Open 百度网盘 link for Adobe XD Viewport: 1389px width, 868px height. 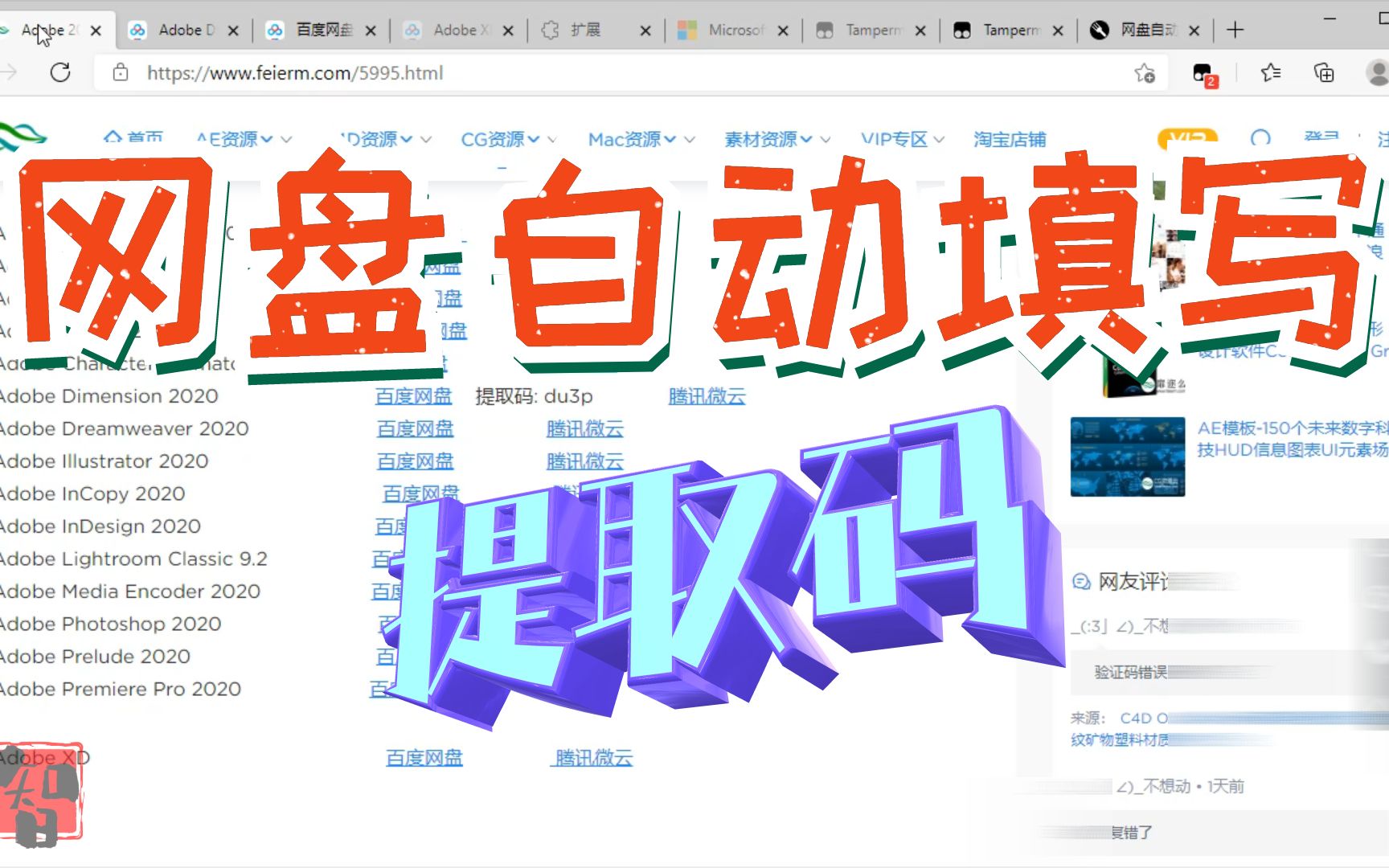pos(424,758)
